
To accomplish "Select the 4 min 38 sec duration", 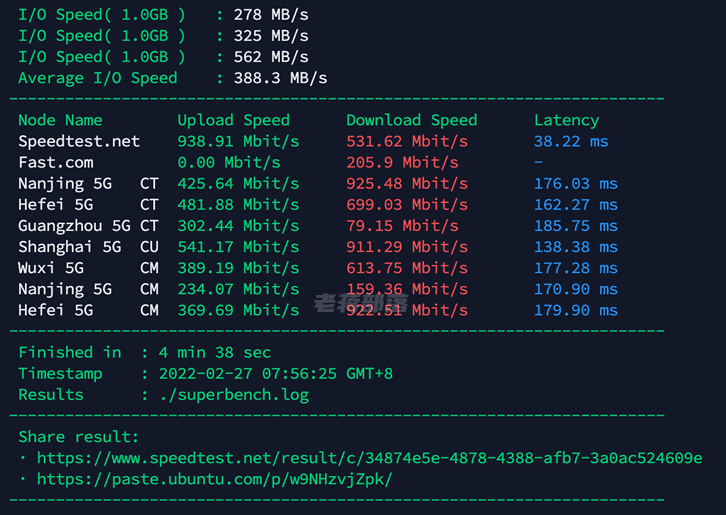I will (215, 352).
